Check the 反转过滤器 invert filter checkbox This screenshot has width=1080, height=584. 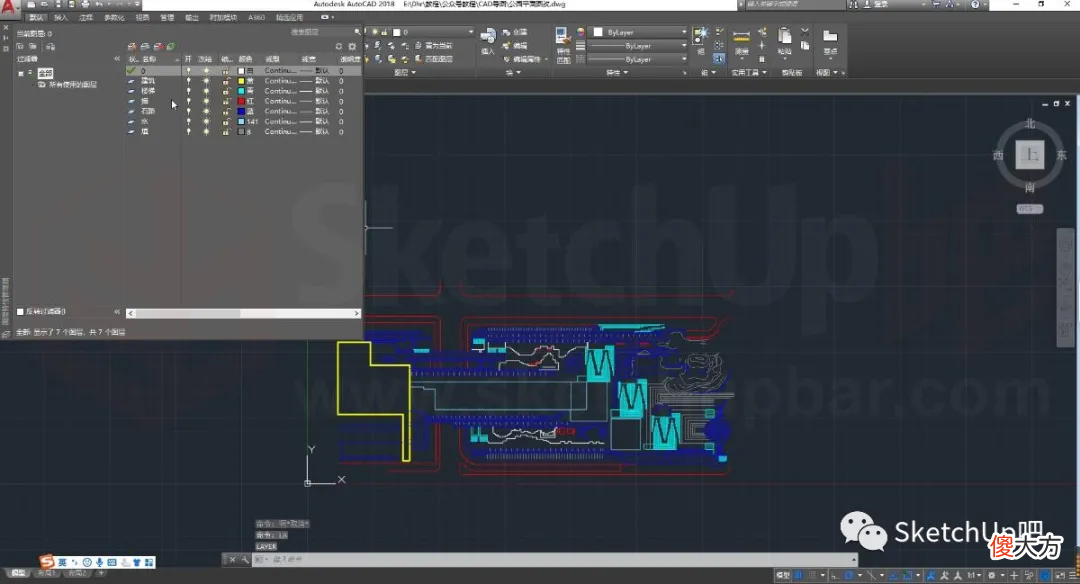click(20, 312)
